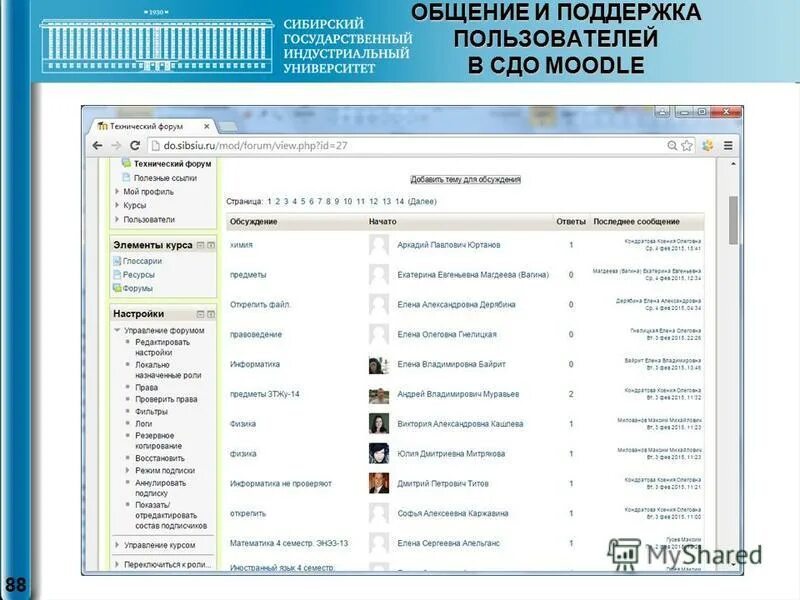Click avatar of Дмитрий Петрович Титов
This screenshot has width=800, height=600.
[x=379, y=483]
